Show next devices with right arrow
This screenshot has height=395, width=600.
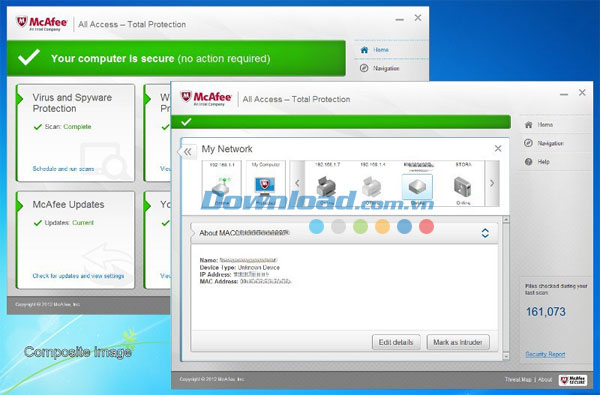[492, 183]
